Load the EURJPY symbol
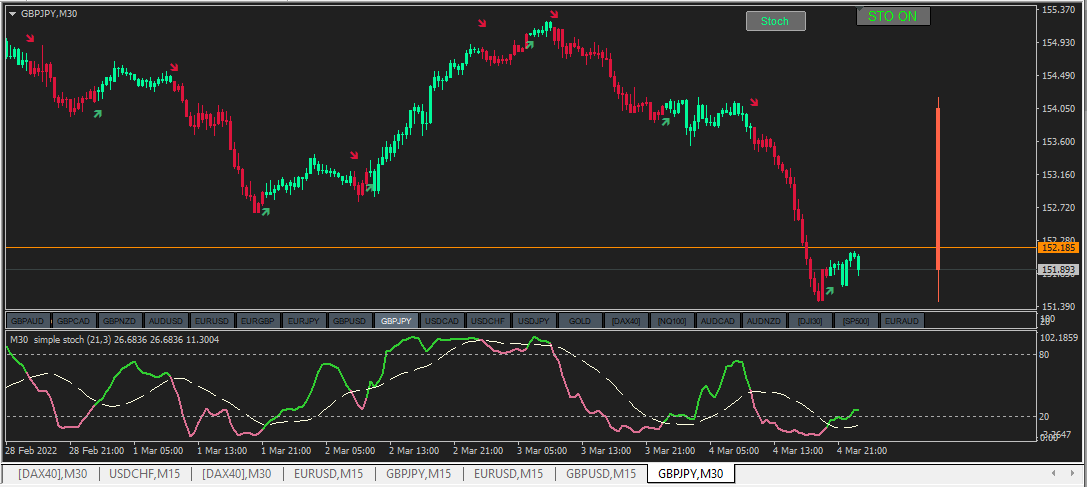 [304, 321]
